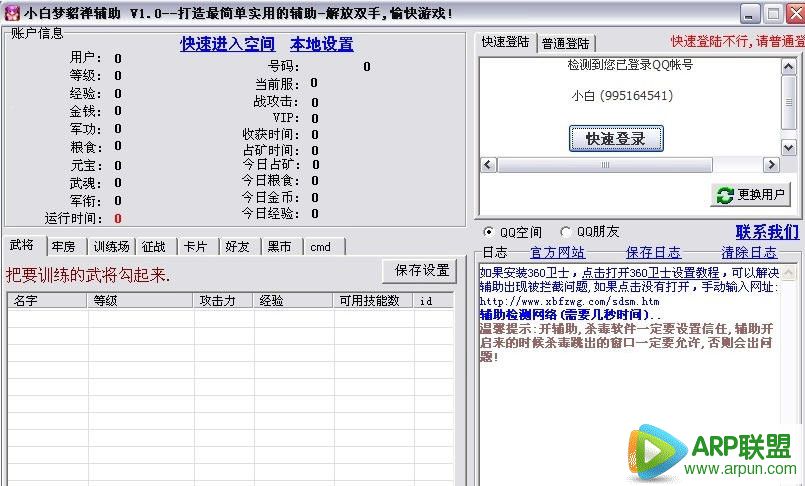Open the cmd tab

[323, 247]
